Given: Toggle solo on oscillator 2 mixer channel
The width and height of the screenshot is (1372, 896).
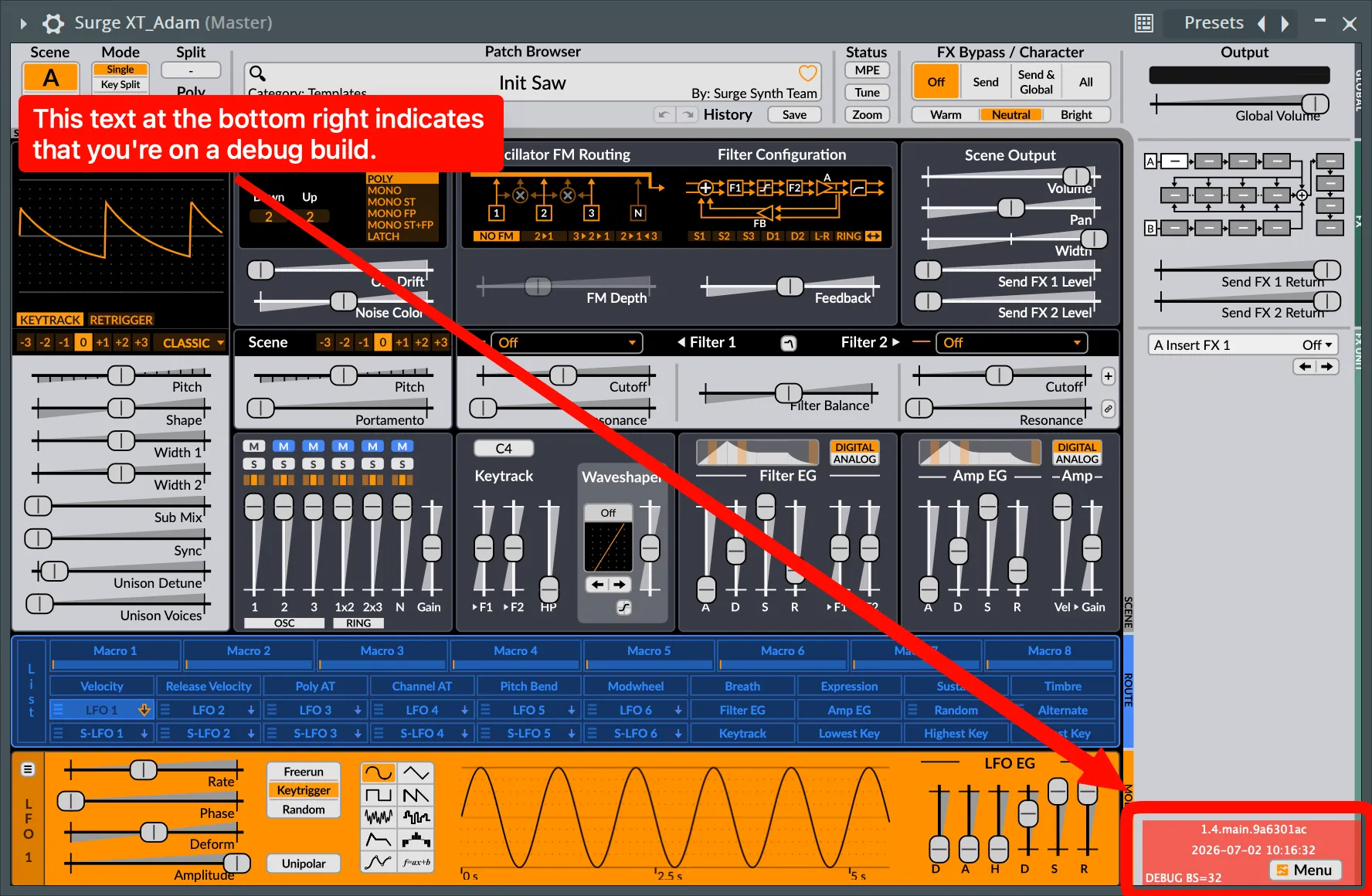Looking at the screenshot, I should click(284, 464).
